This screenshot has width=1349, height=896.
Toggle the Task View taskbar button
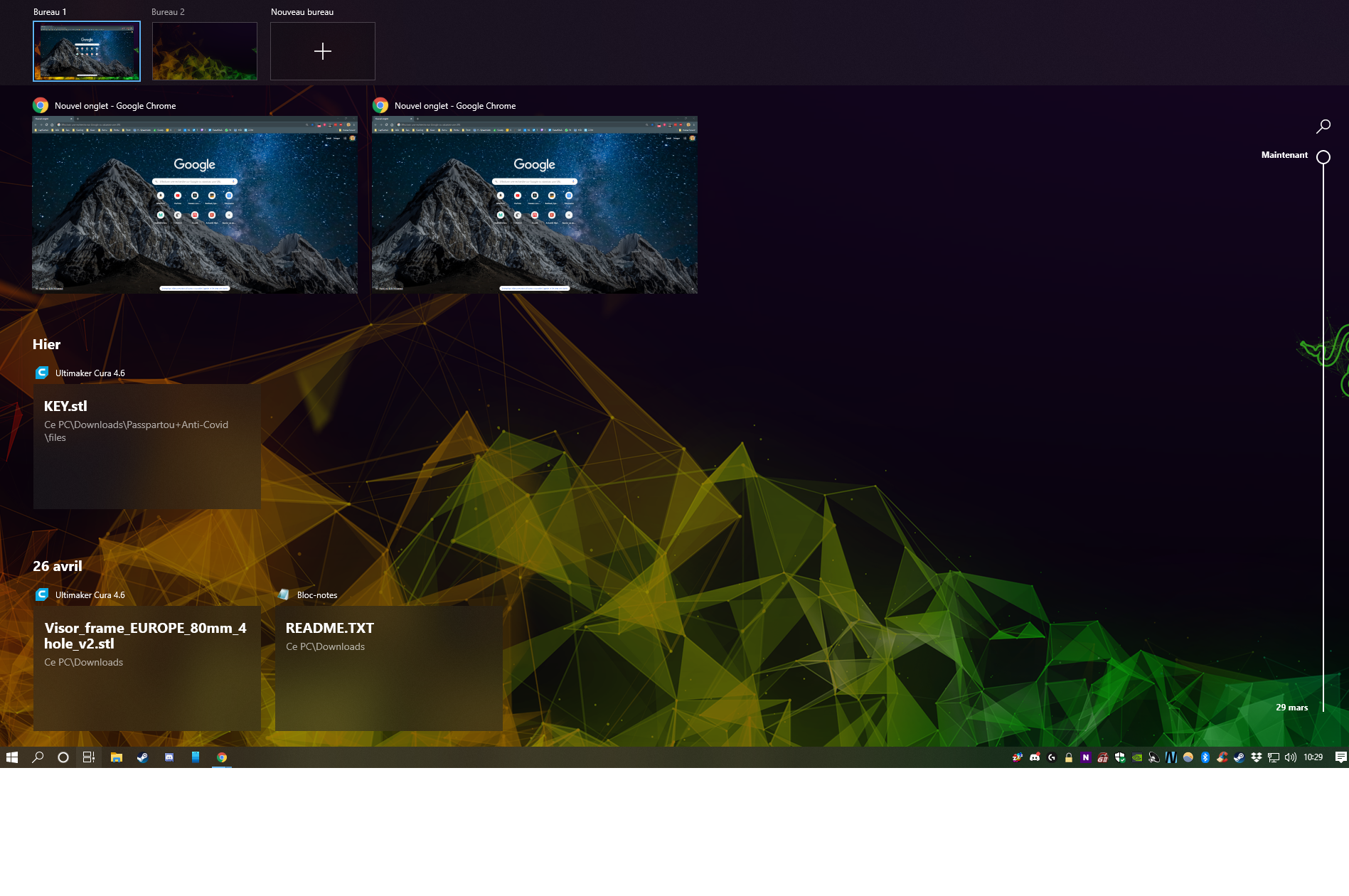(x=89, y=757)
